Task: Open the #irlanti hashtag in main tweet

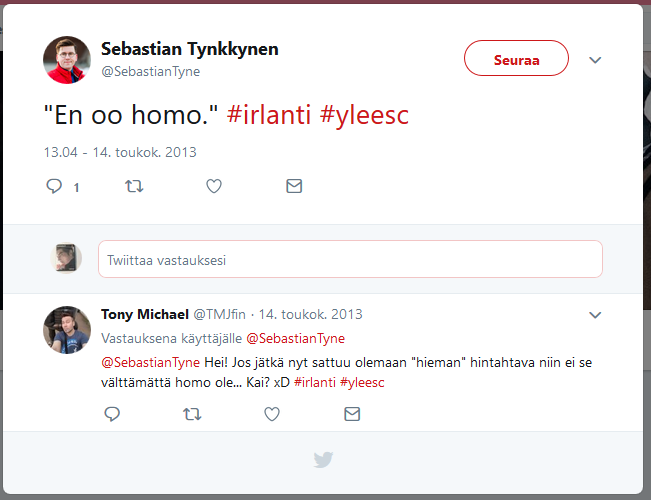Action: pyautogui.click(x=270, y=115)
